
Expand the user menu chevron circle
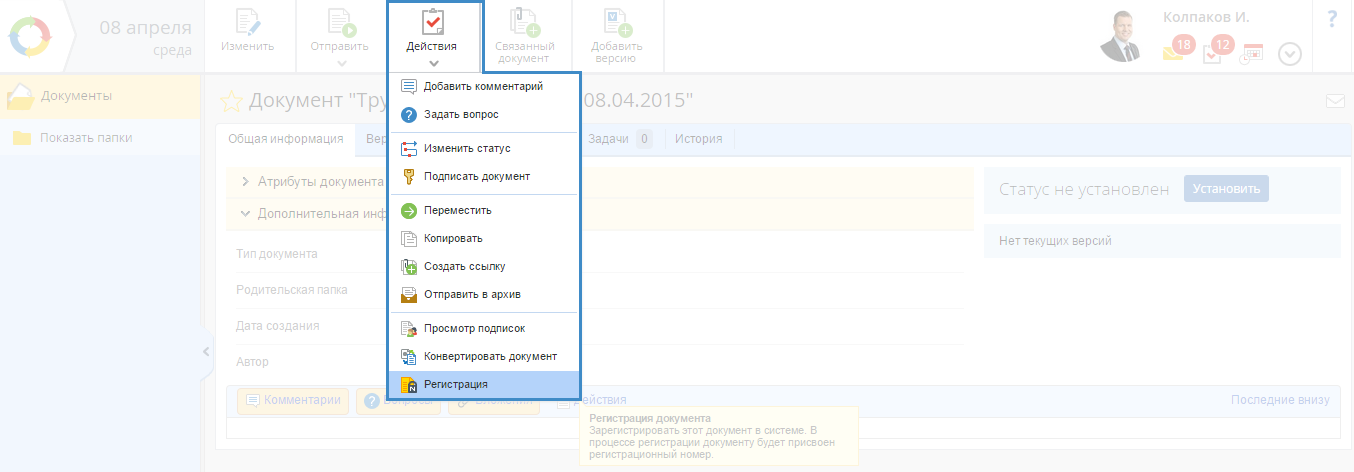click(1290, 54)
